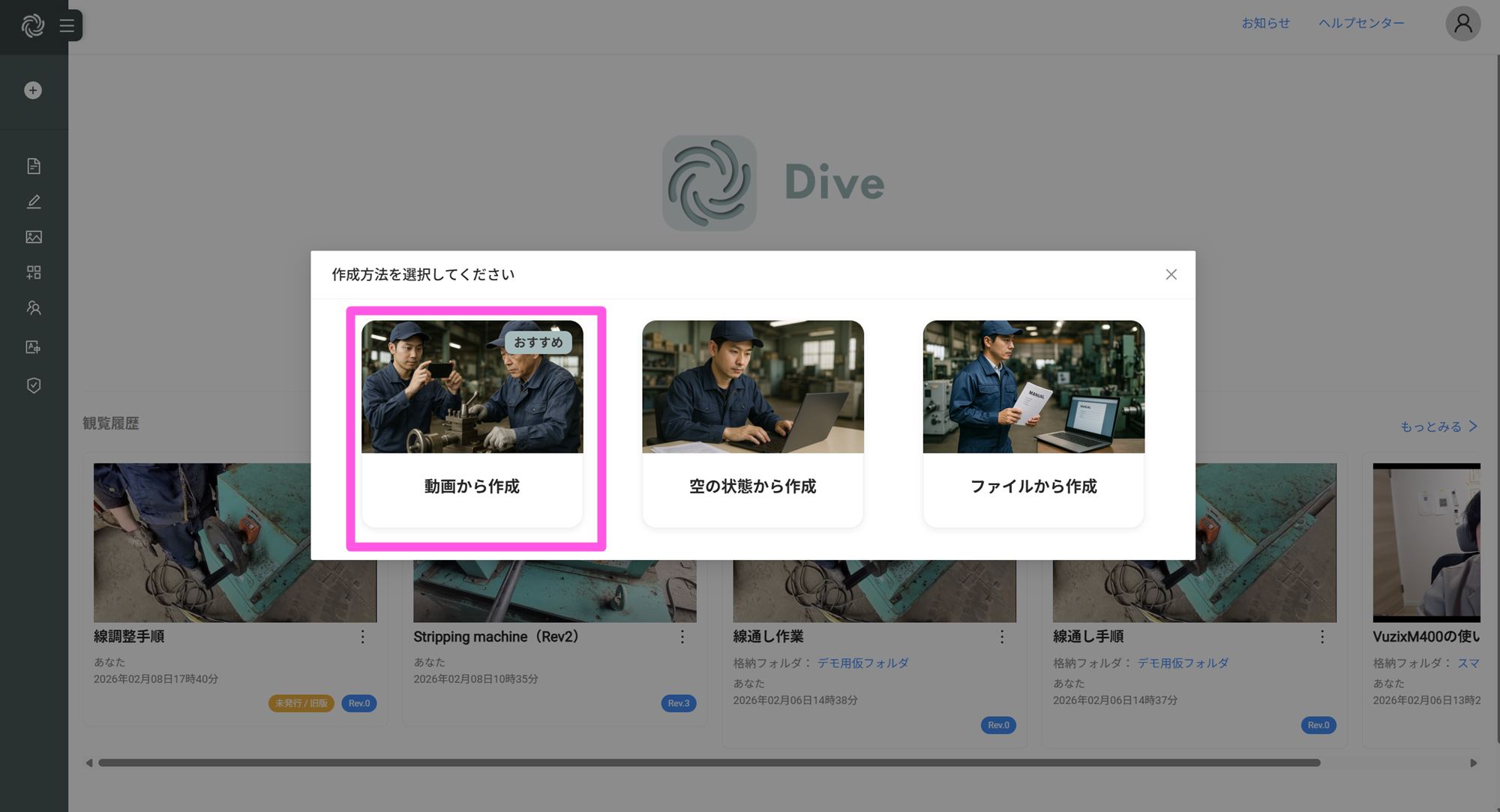The height and width of the screenshot is (812, 1500).
Task: Close the creation method dialog
Action: [x=1171, y=274]
